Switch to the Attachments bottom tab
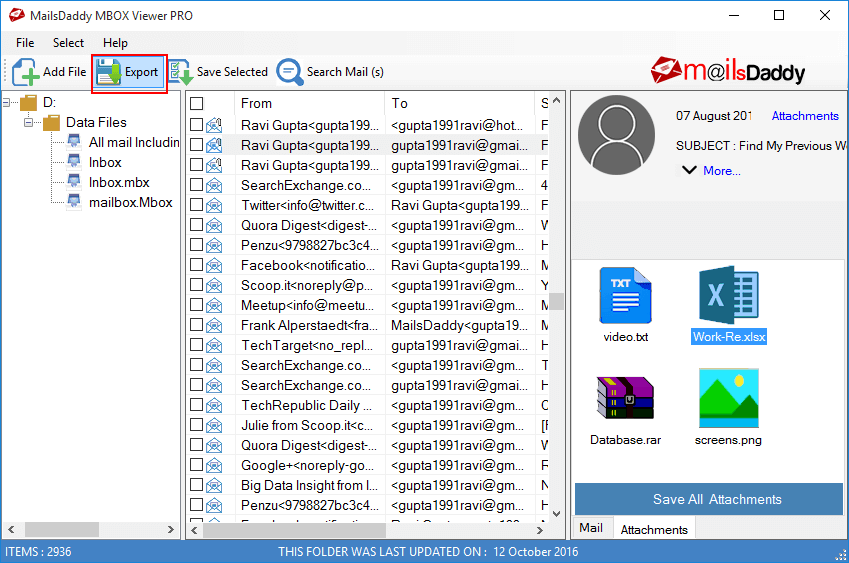 (x=654, y=529)
